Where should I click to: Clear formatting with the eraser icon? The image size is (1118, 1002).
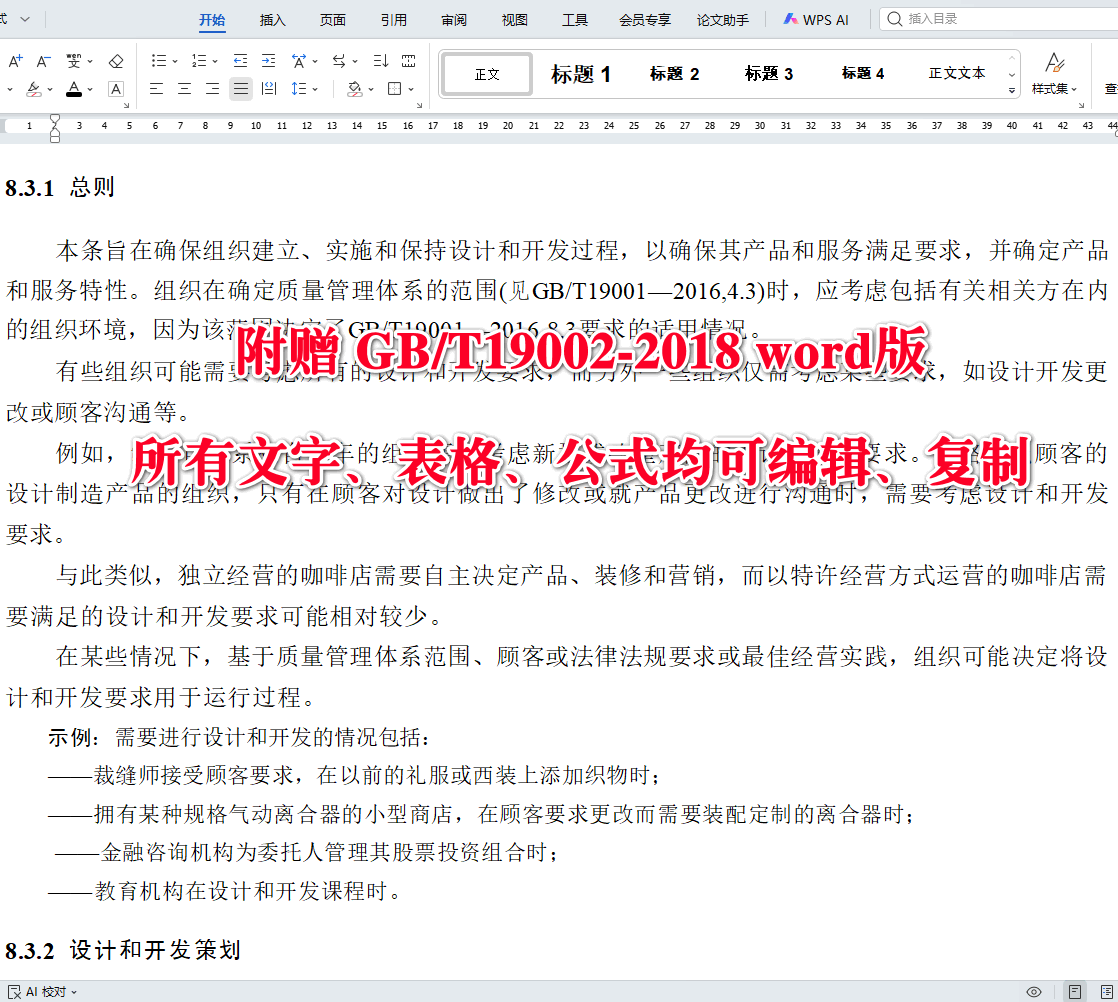pyautogui.click(x=116, y=61)
